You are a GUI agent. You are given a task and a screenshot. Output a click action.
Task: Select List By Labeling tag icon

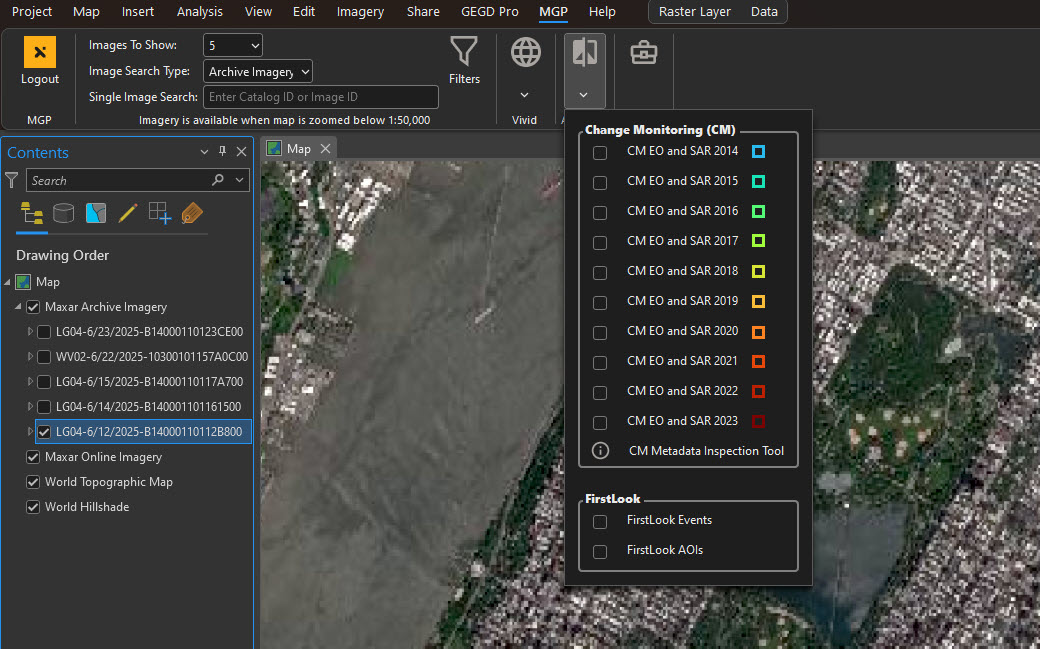pos(192,213)
